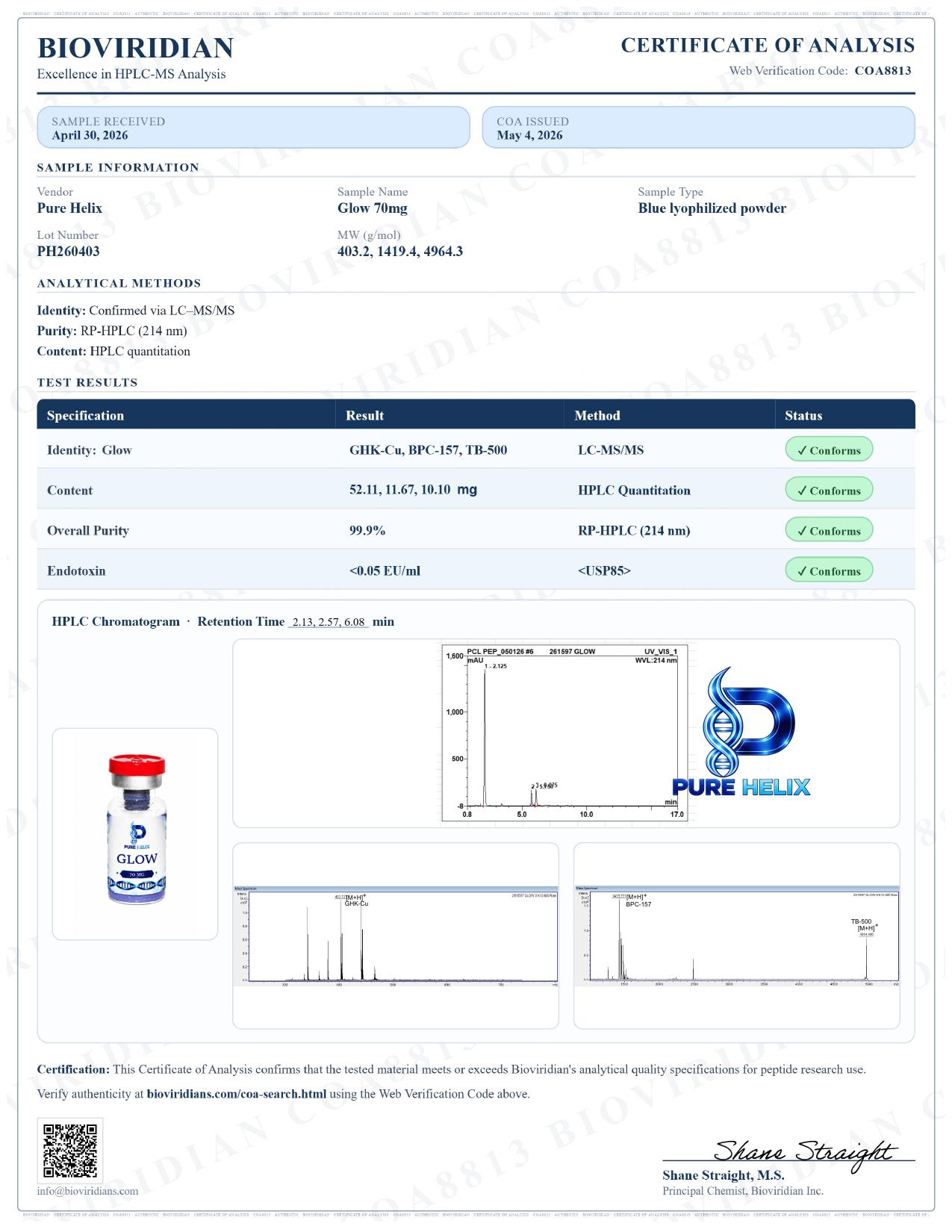This screenshot has height=1232, width=952.
Task: Select the COA issued date May 4, 2026
Action: coord(529,135)
